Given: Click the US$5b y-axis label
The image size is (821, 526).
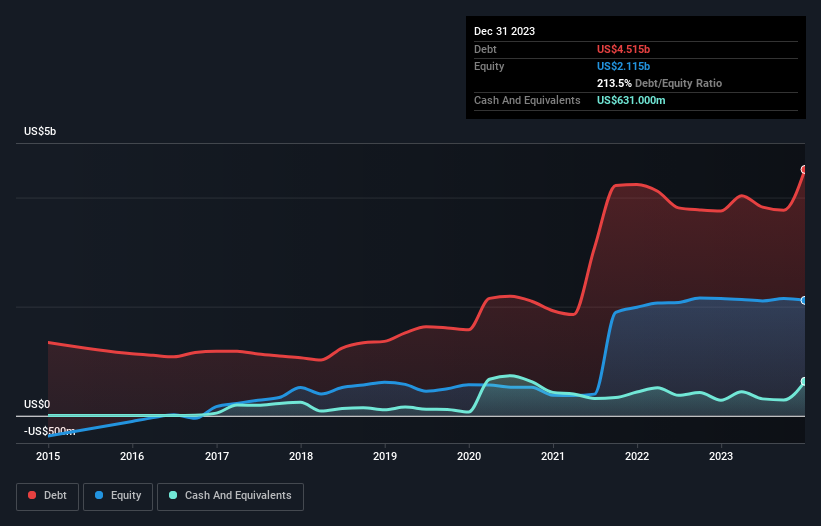Looking at the screenshot, I should tap(40, 131).
